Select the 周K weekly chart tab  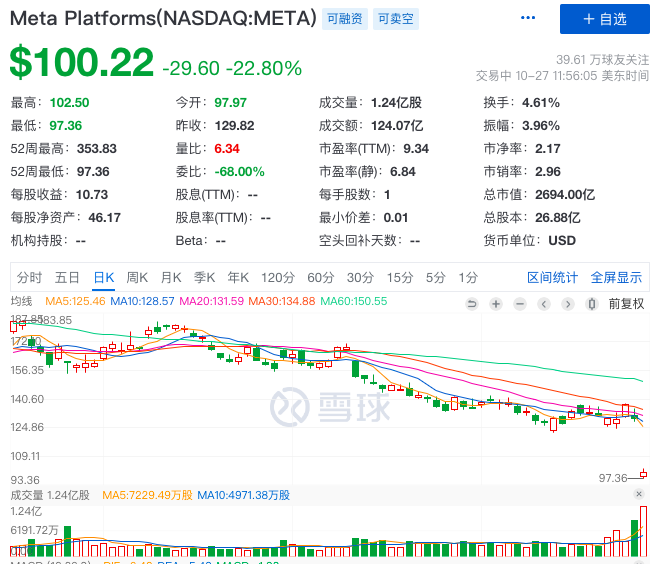point(137,277)
